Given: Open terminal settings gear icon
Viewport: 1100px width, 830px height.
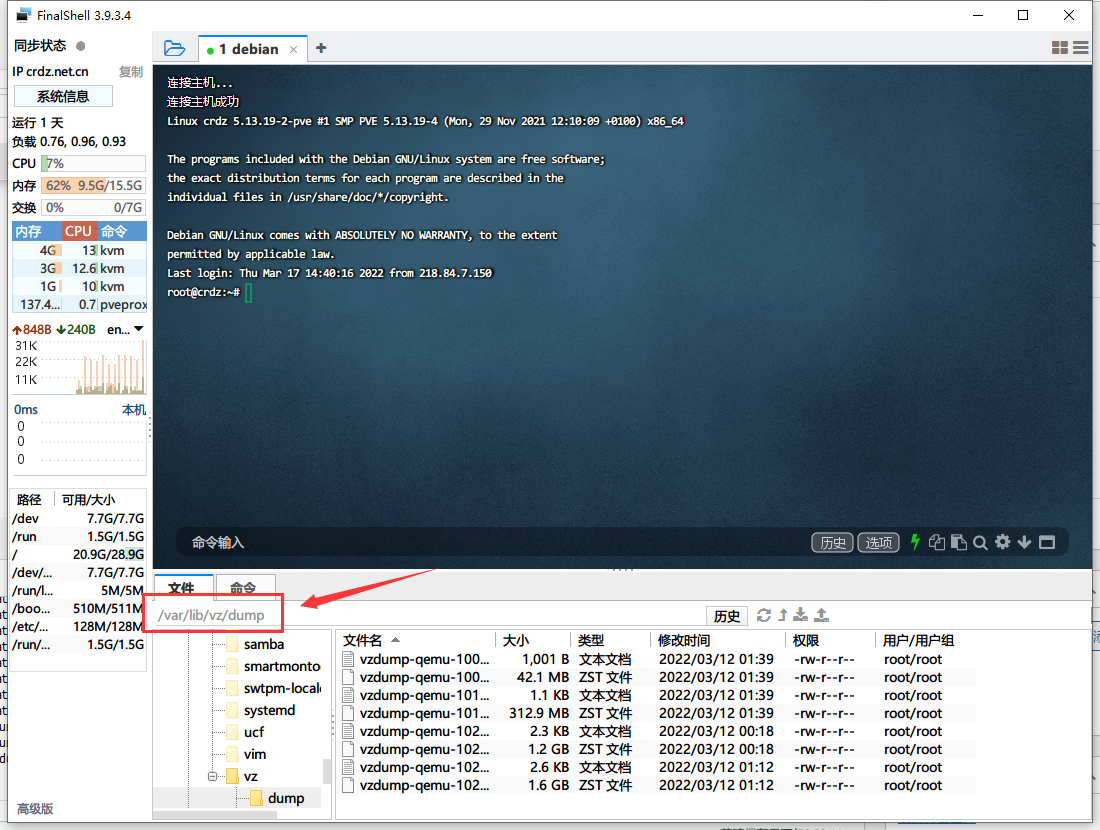Looking at the screenshot, I should click(1002, 542).
